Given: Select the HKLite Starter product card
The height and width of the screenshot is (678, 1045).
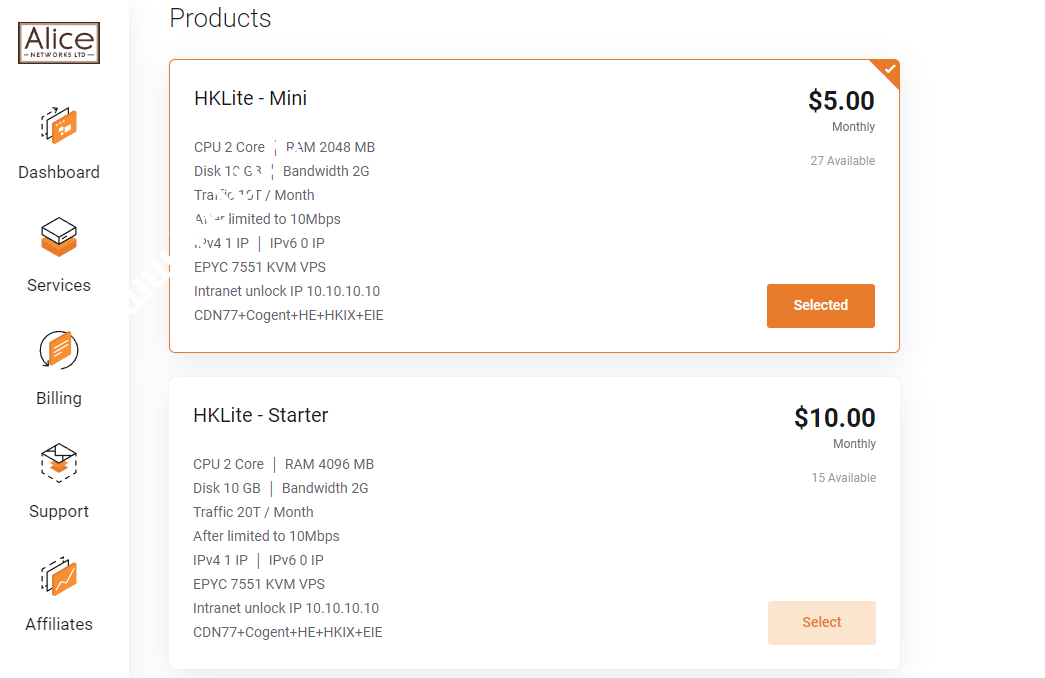Looking at the screenshot, I should pyautogui.click(x=821, y=622).
